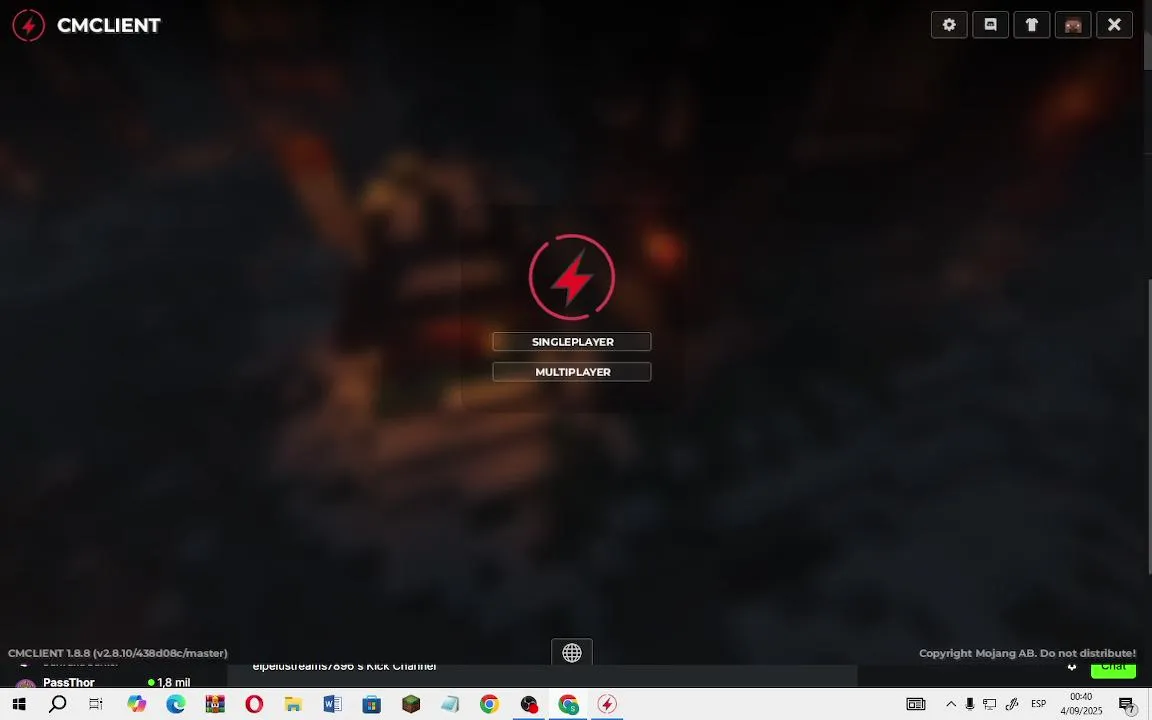The image size is (1152, 720).
Task: Open news widget in system tray
Action: 915,704
